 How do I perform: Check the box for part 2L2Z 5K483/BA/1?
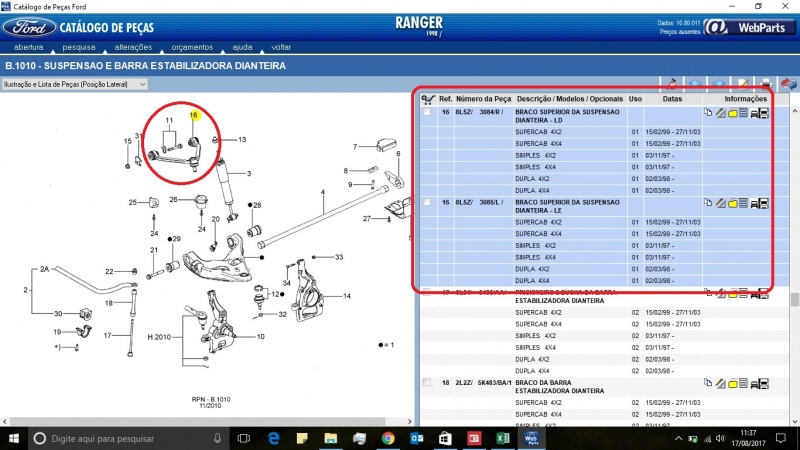pyautogui.click(x=427, y=382)
